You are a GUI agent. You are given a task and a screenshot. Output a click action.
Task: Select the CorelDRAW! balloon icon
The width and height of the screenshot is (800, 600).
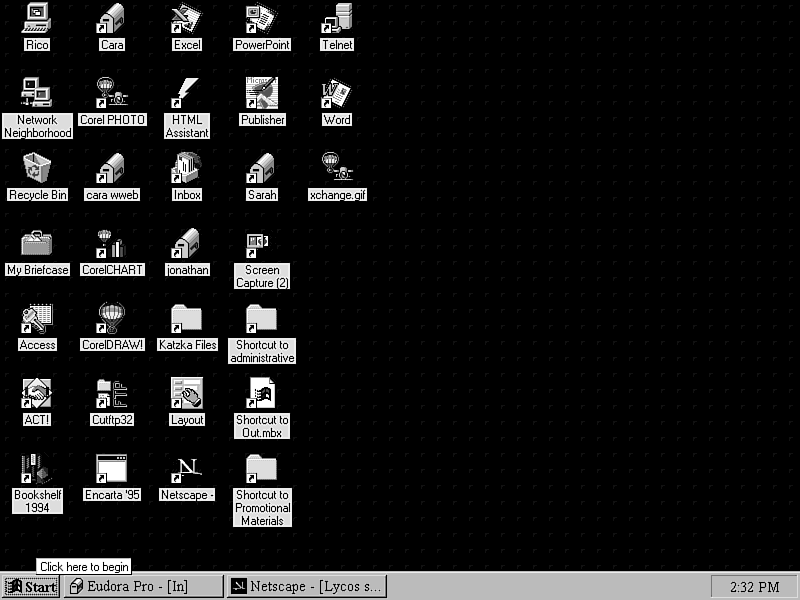tap(112, 318)
